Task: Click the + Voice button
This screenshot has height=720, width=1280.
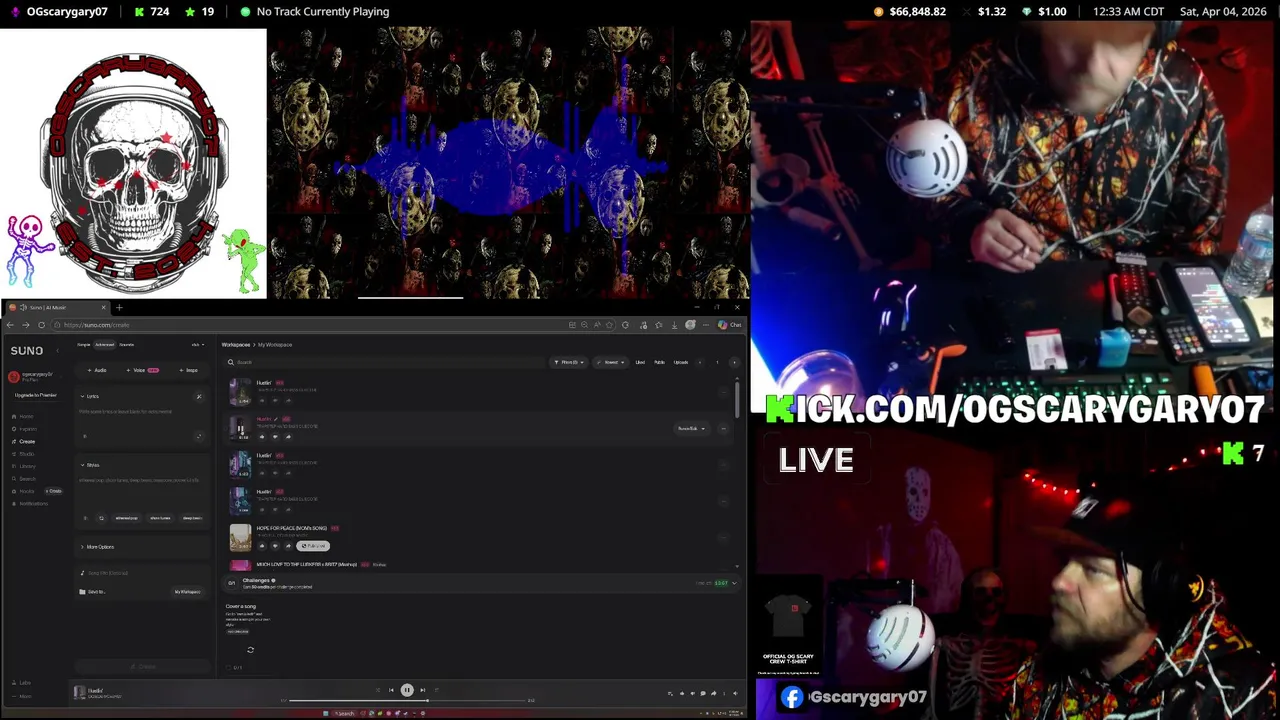Action: 142,370
